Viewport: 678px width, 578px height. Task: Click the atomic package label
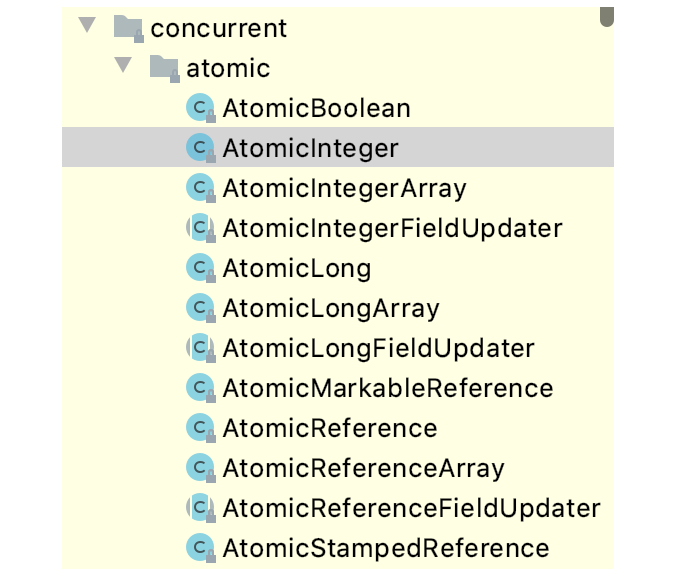pos(228,68)
